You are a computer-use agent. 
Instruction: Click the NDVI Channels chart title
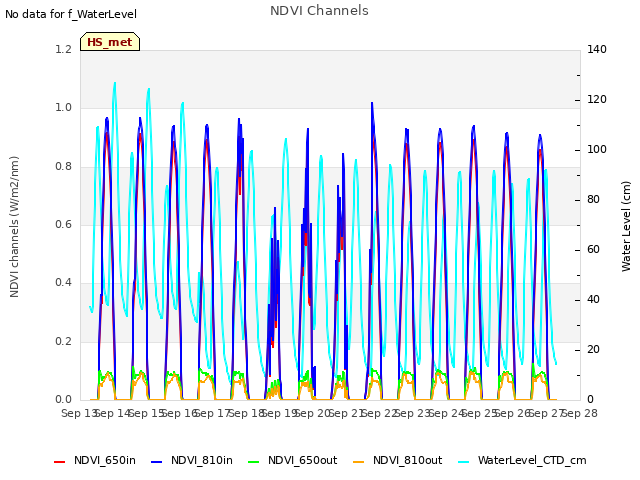click(319, 11)
